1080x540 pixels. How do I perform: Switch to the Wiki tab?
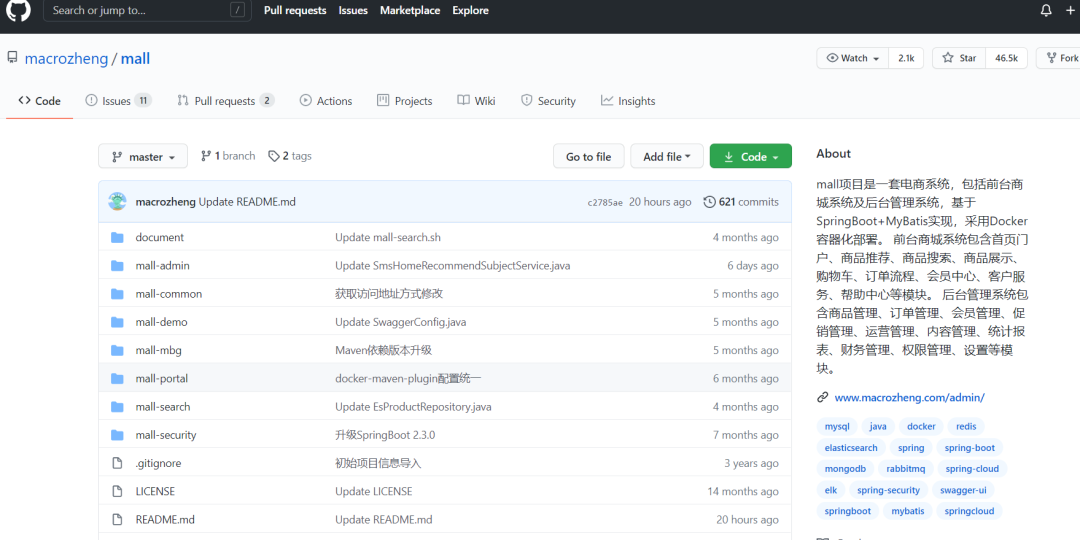[477, 101]
